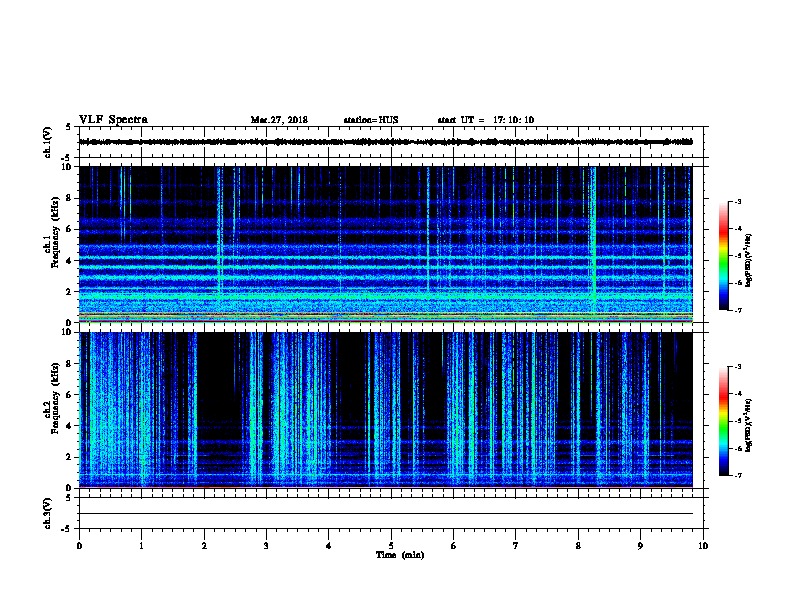The width and height of the screenshot is (792, 612).
Task: Click the "2" kHz tick of ch.2 spectrogram
Action: pyautogui.click(x=70, y=457)
